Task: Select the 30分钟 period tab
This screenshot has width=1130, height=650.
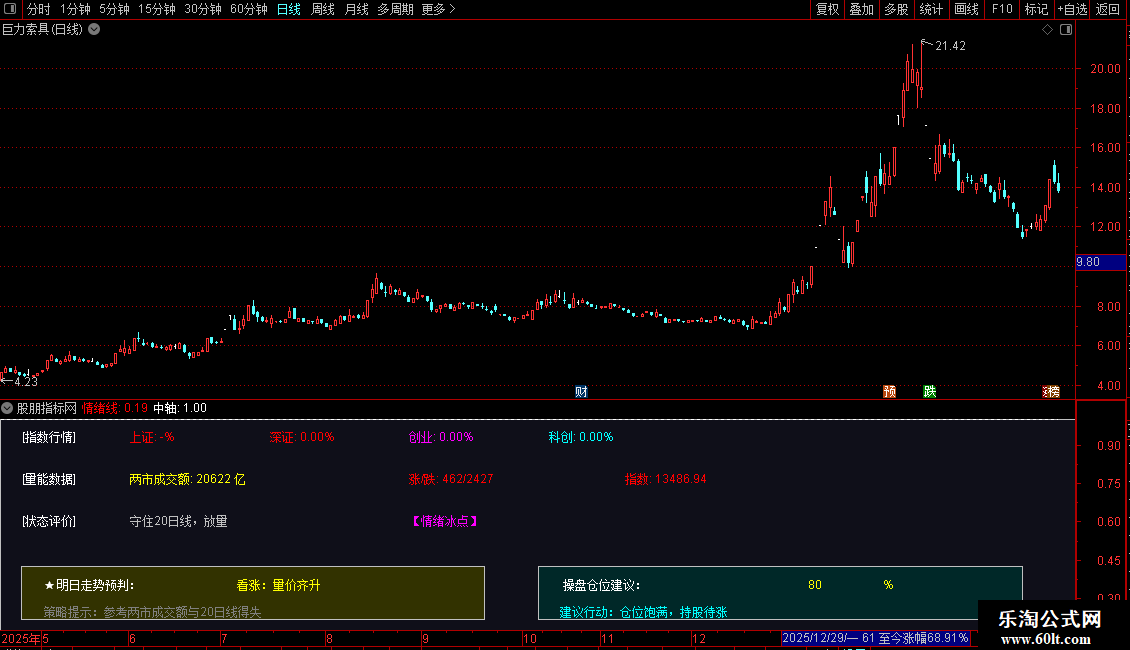Action: (203, 9)
